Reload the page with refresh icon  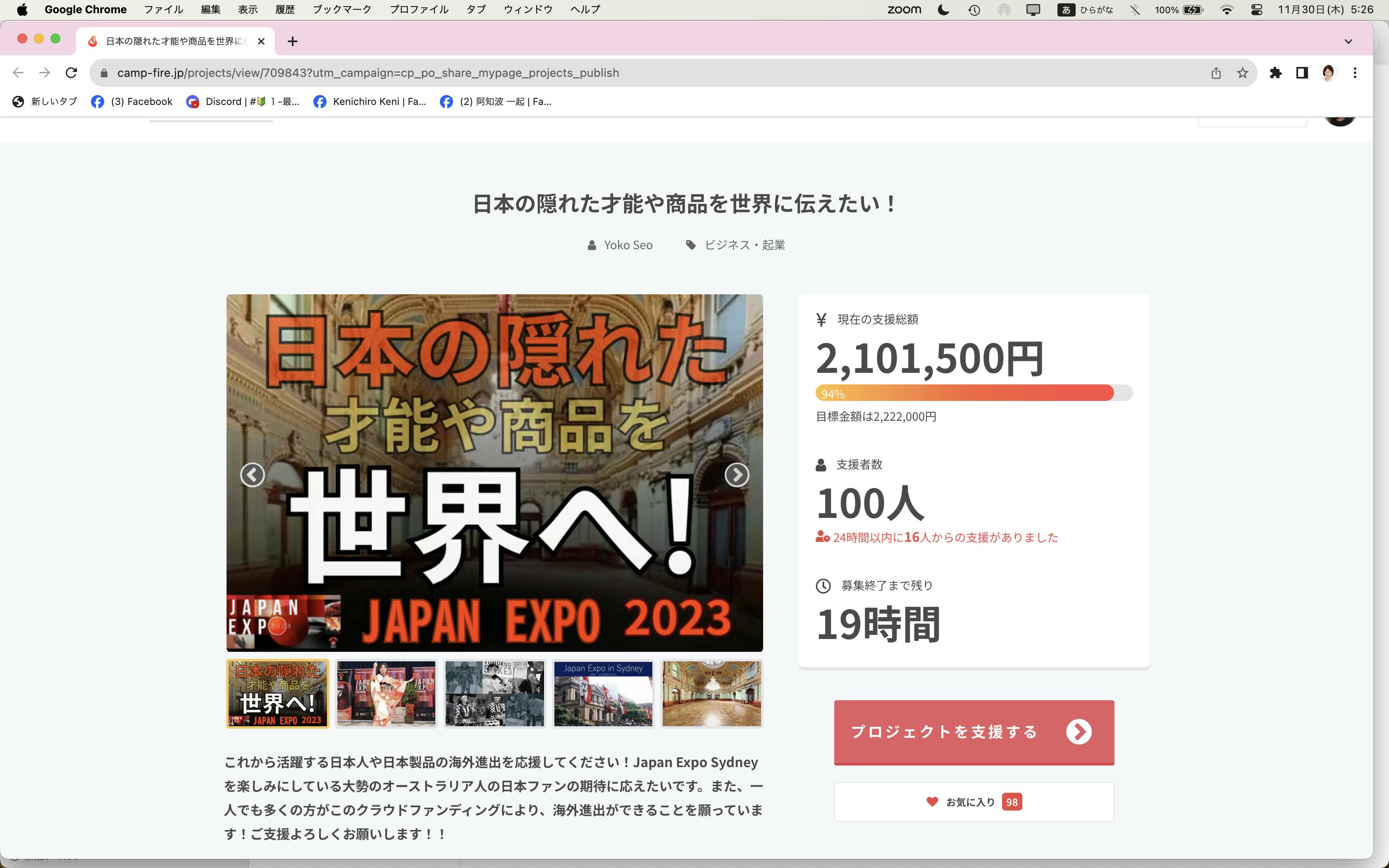pos(71,73)
